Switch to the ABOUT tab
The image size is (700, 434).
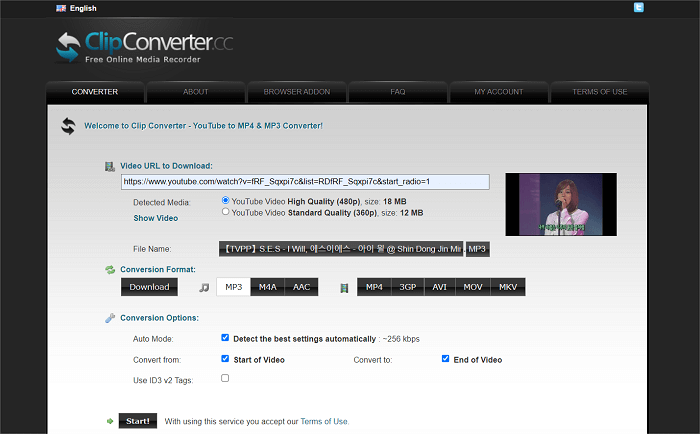tap(196, 92)
